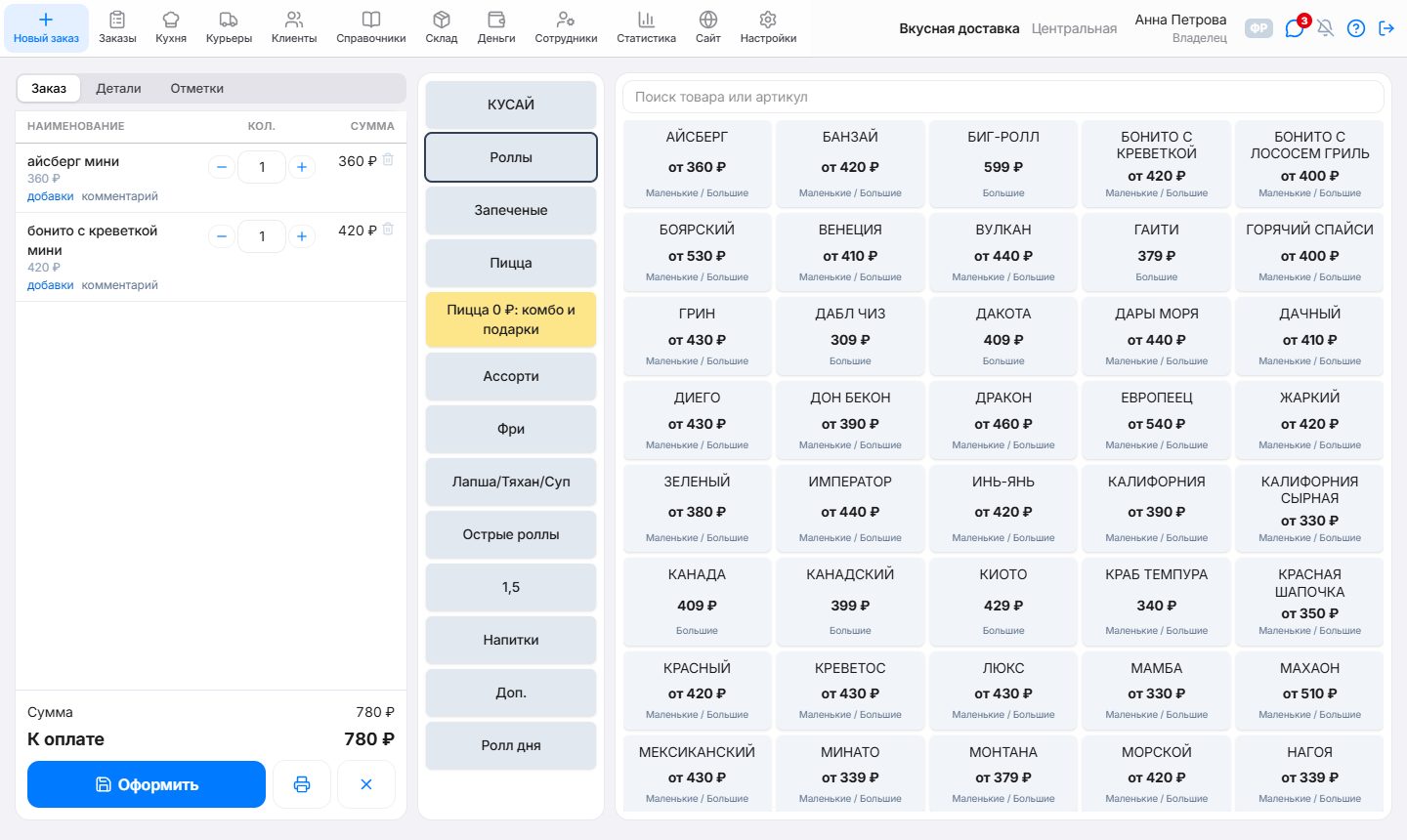Increase quantity of айсберг мини

tap(302, 167)
